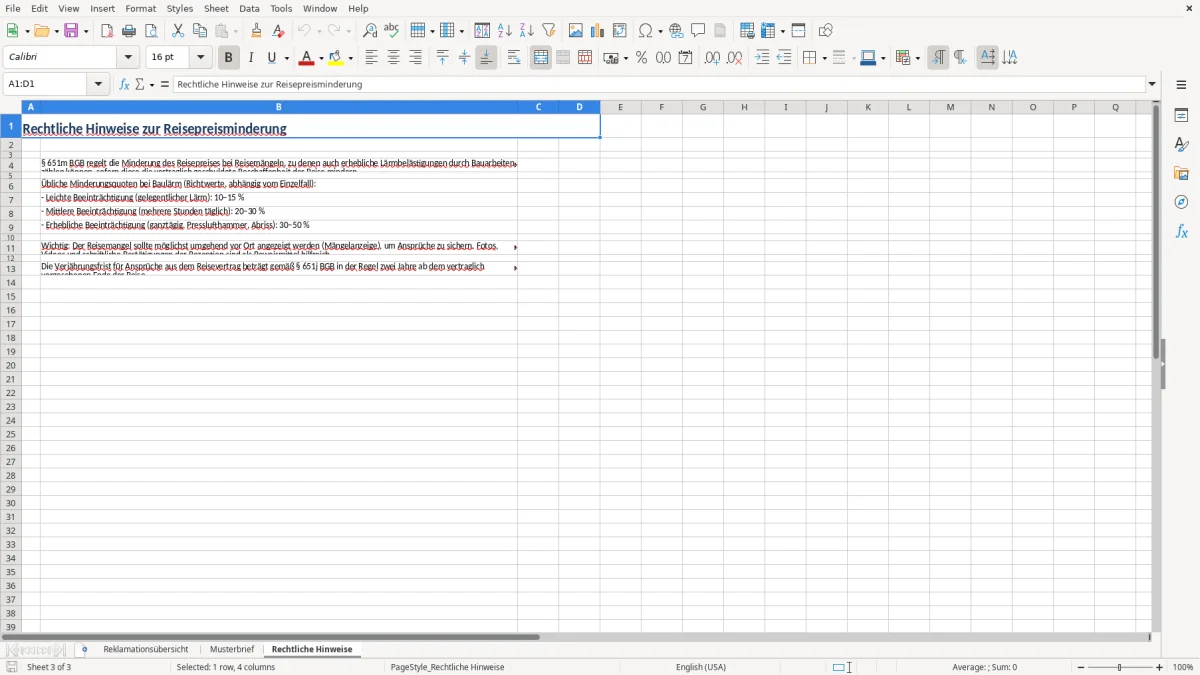Open the Font Size dropdown arrow
Viewport: 1200px width, 675px height.
click(x=200, y=58)
